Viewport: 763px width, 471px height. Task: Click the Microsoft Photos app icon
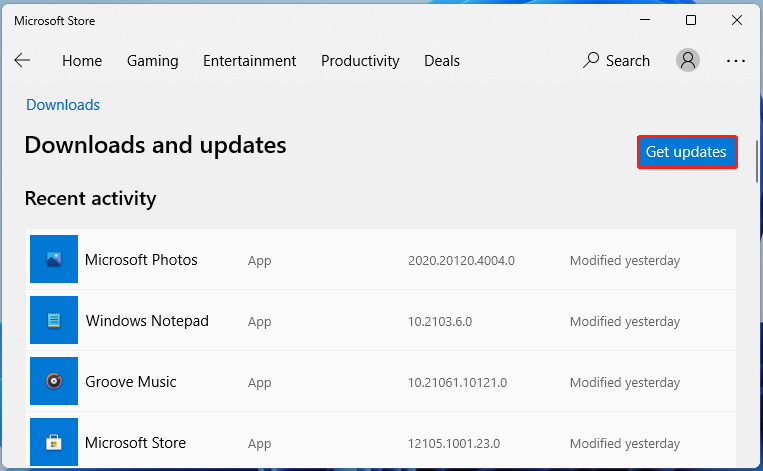click(54, 259)
